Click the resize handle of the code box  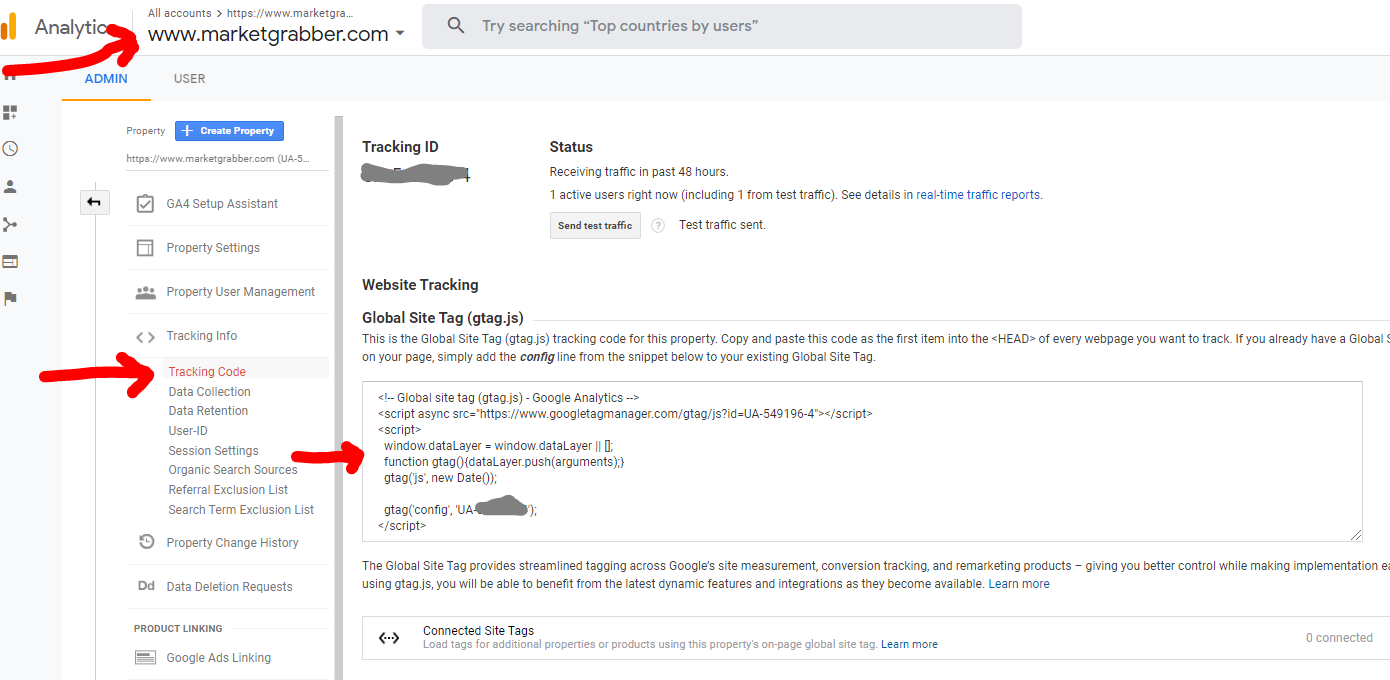tap(1355, 535)
